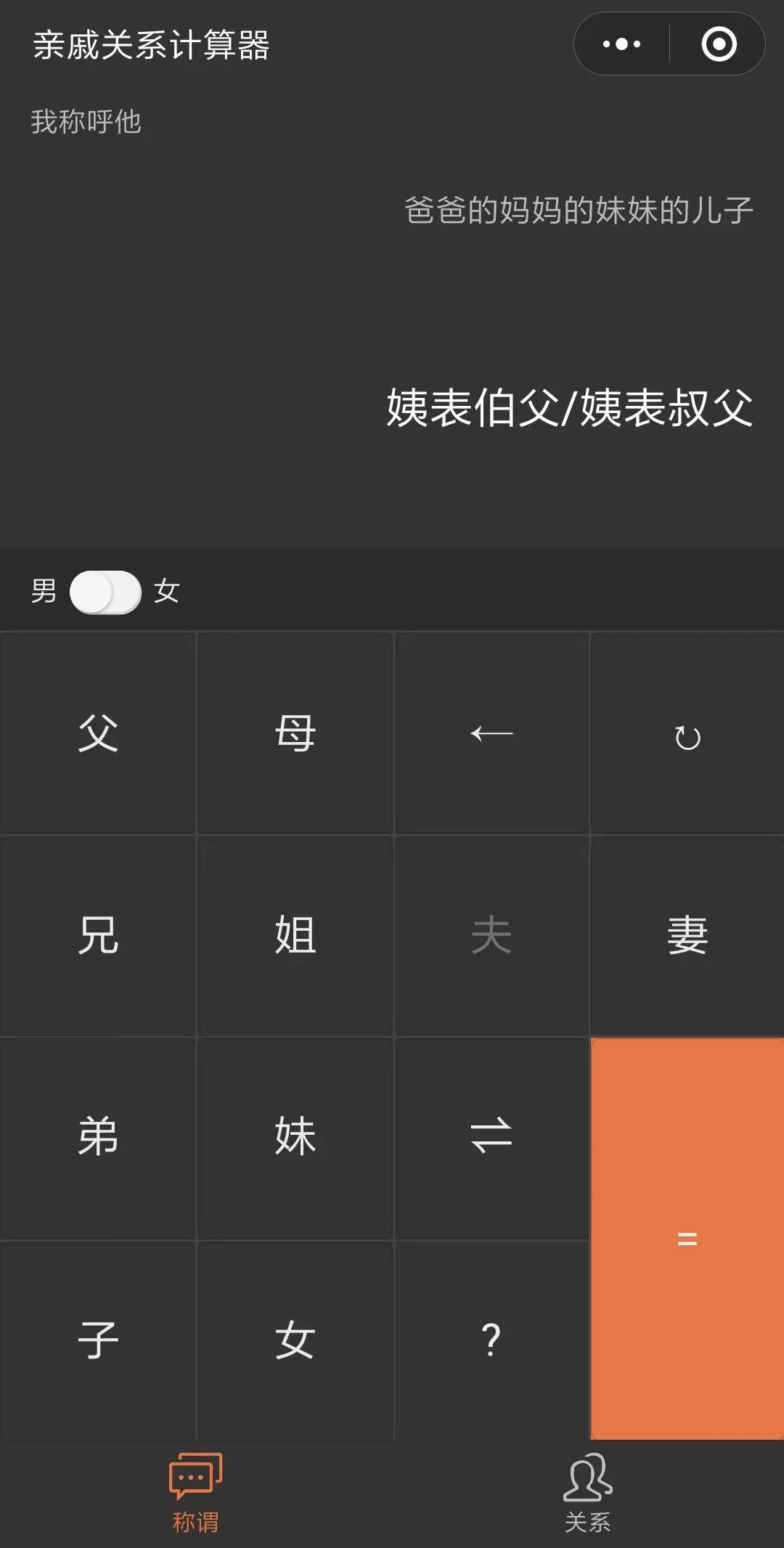Select the 称谓 chat bubble tab
The image size is (784, 1548).
pyautogui.click(x=196, y=1493)
